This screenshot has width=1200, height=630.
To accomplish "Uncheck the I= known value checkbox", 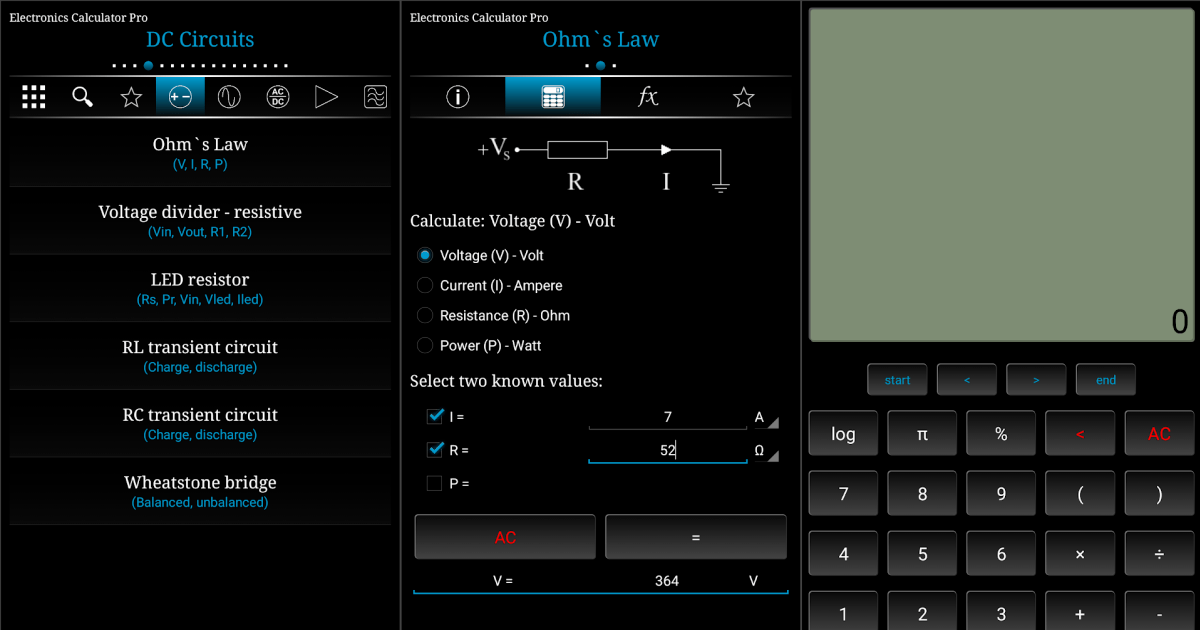I will [x=434, y=417].
